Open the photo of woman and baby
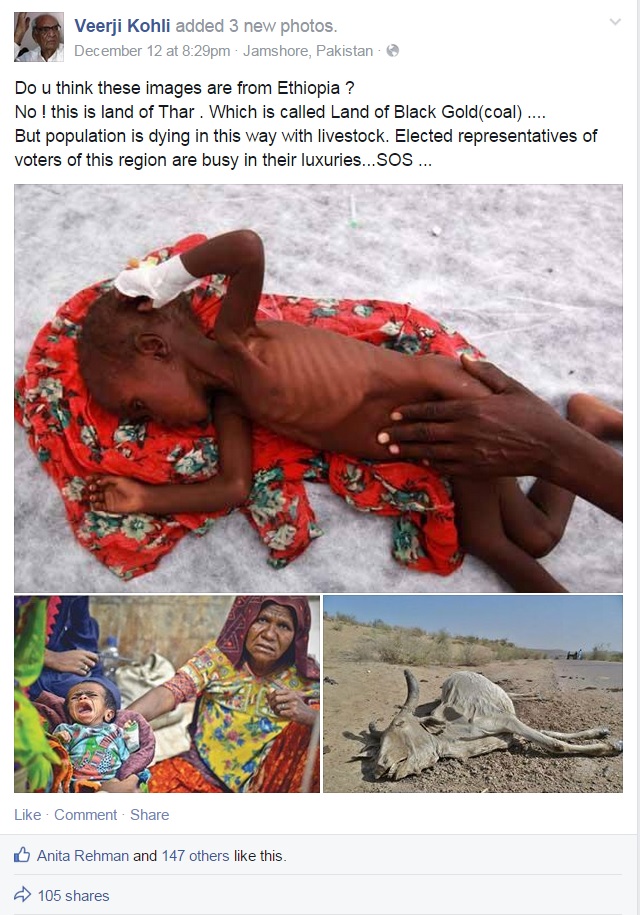 (167, 694)
